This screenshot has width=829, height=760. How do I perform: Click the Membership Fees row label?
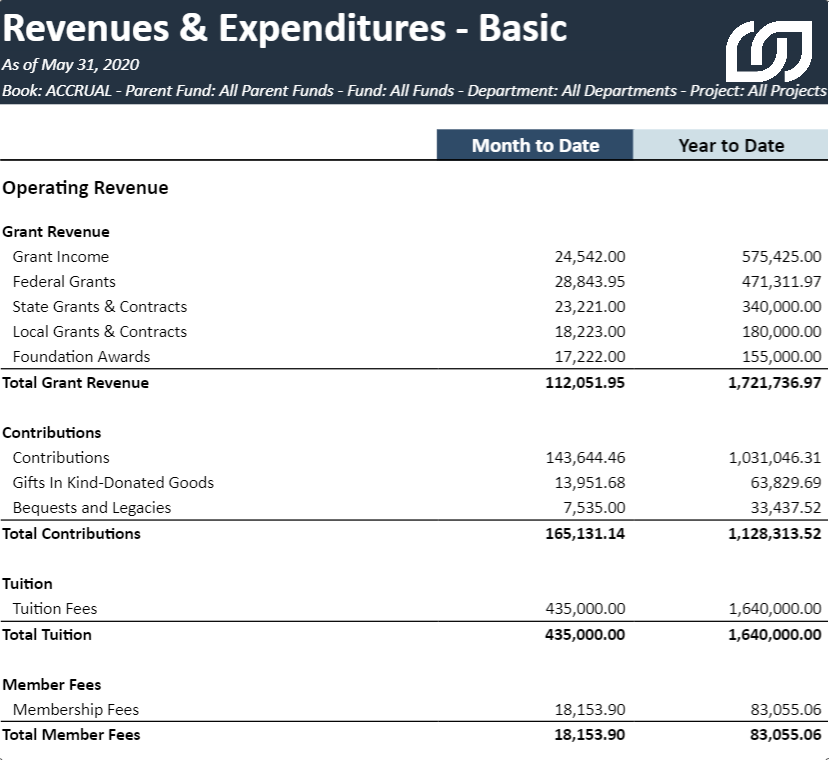click(76, 710)
